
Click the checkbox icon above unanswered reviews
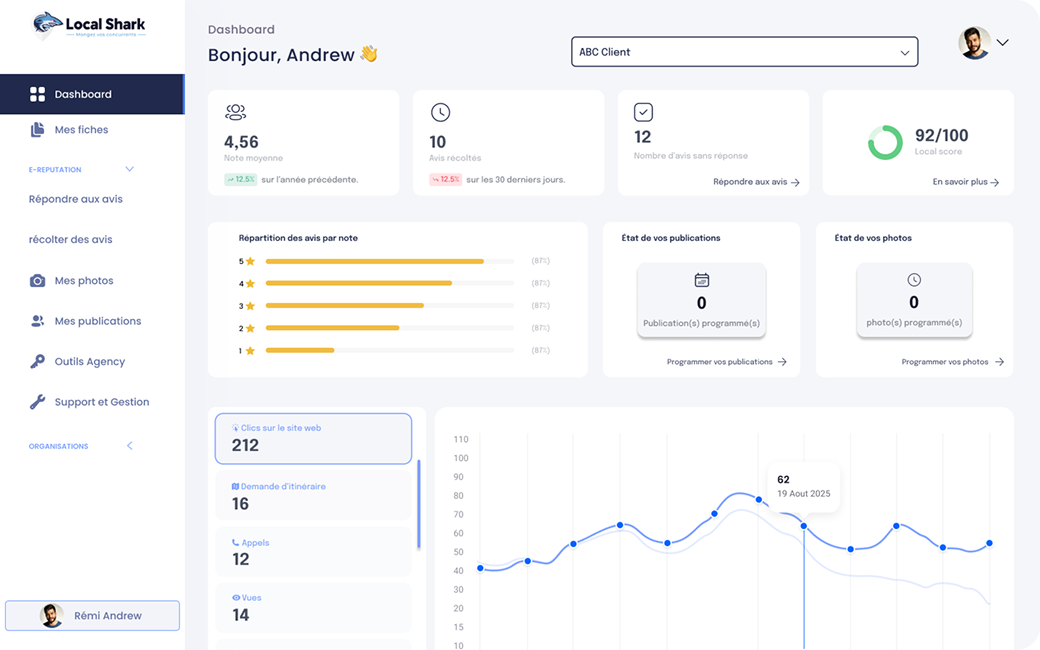(x=644, y=112)
